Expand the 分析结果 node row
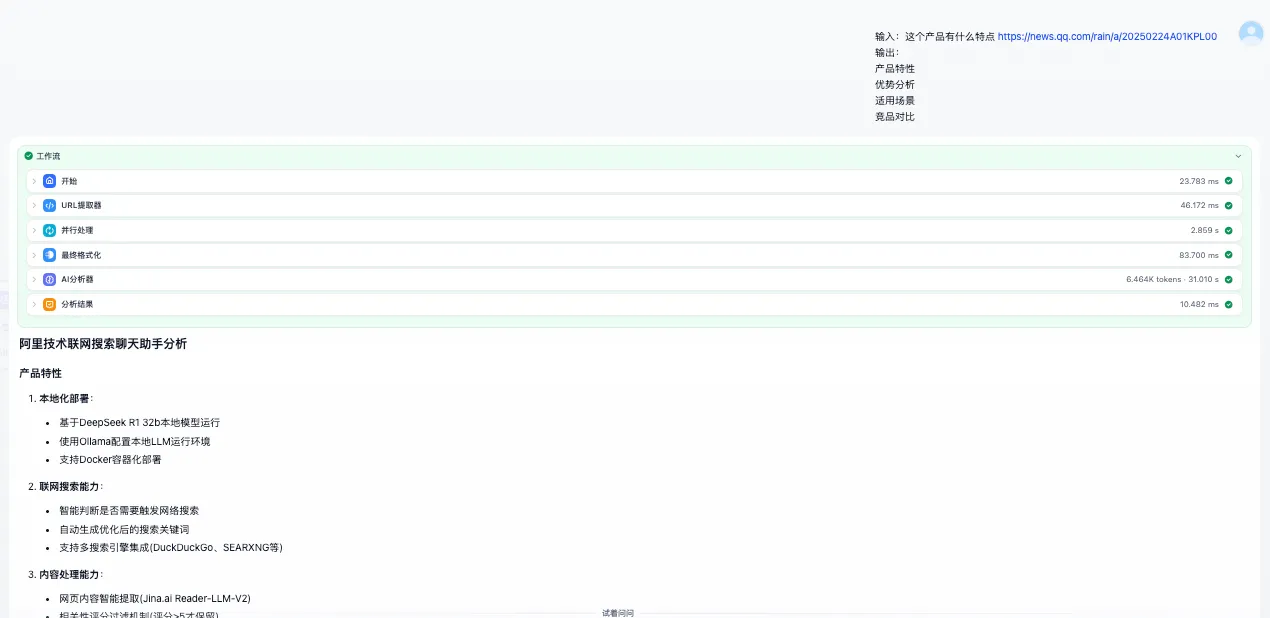The height and width of the screenshot is (618, 1270). pyautogui.click(x=34, y=304)
